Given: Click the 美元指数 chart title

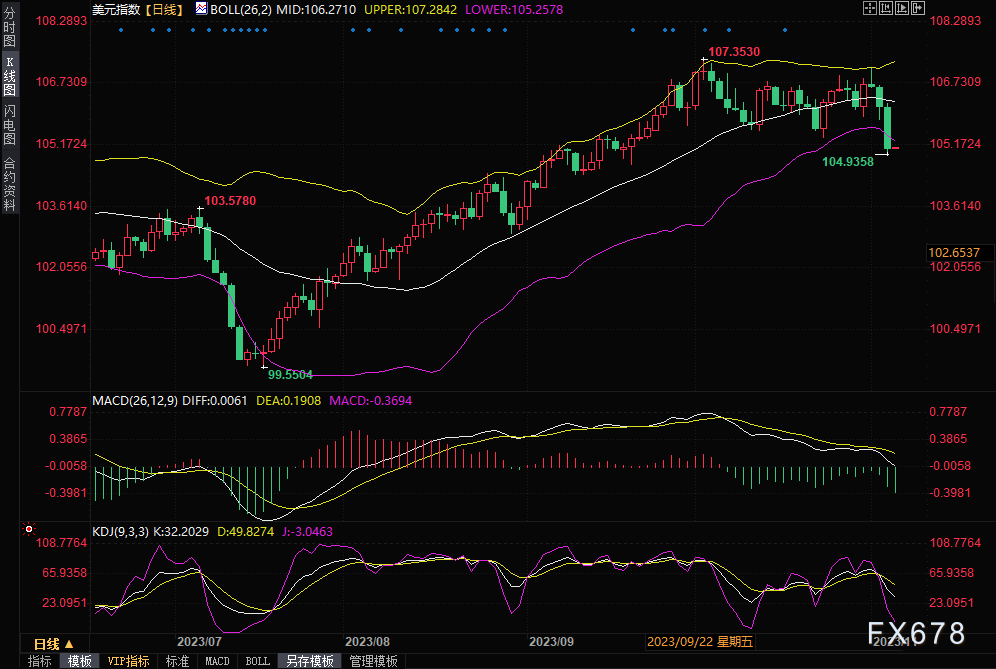Looking at the screenshot, I should [x=116, y=10].
